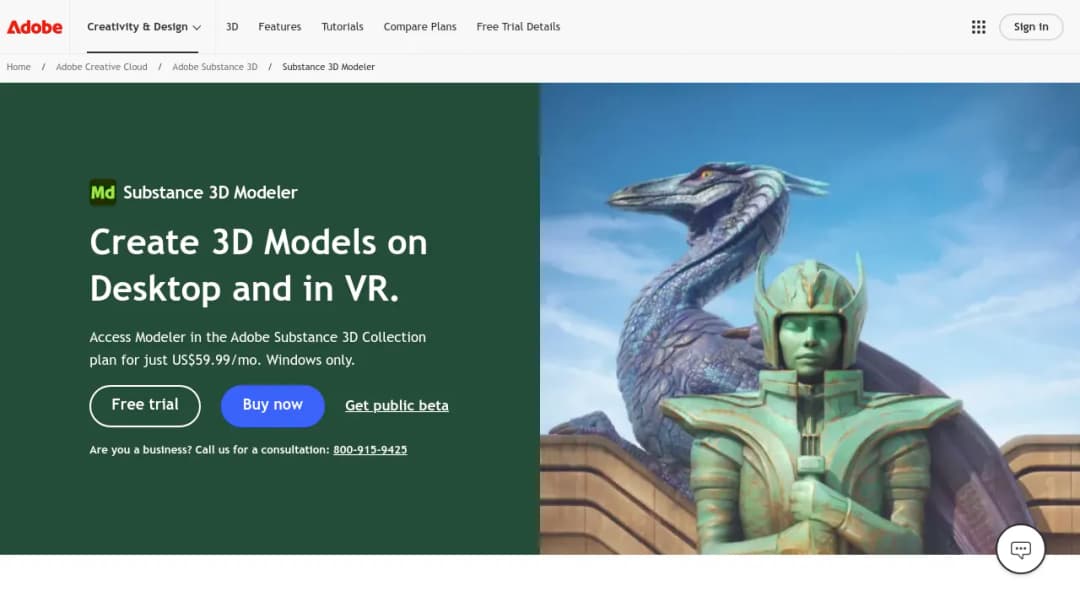The width and height of the screenshot is (1080, 608).
Task: Click the Buy now button
Action: pyautogui.click(x=272, y=406)
